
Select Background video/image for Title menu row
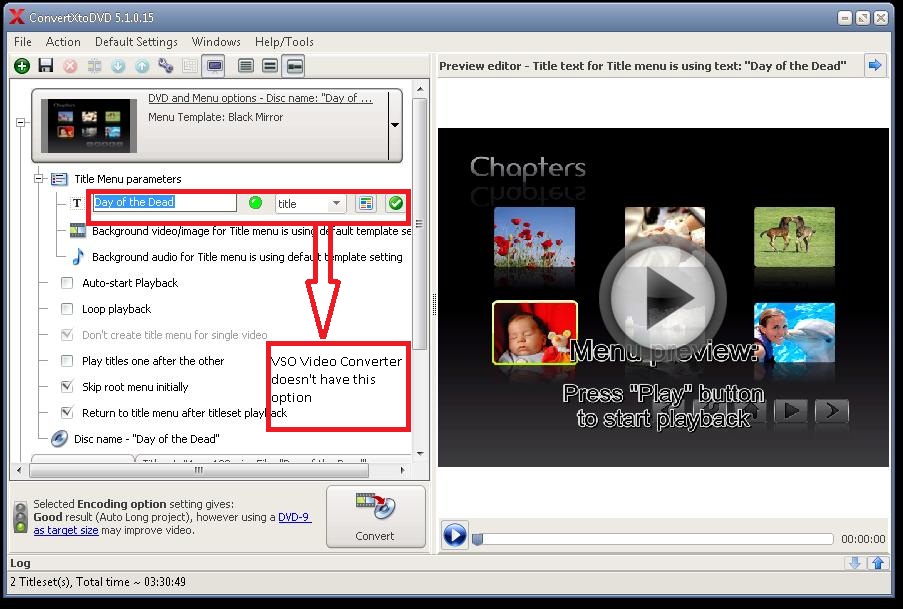(x=252, y=231)
